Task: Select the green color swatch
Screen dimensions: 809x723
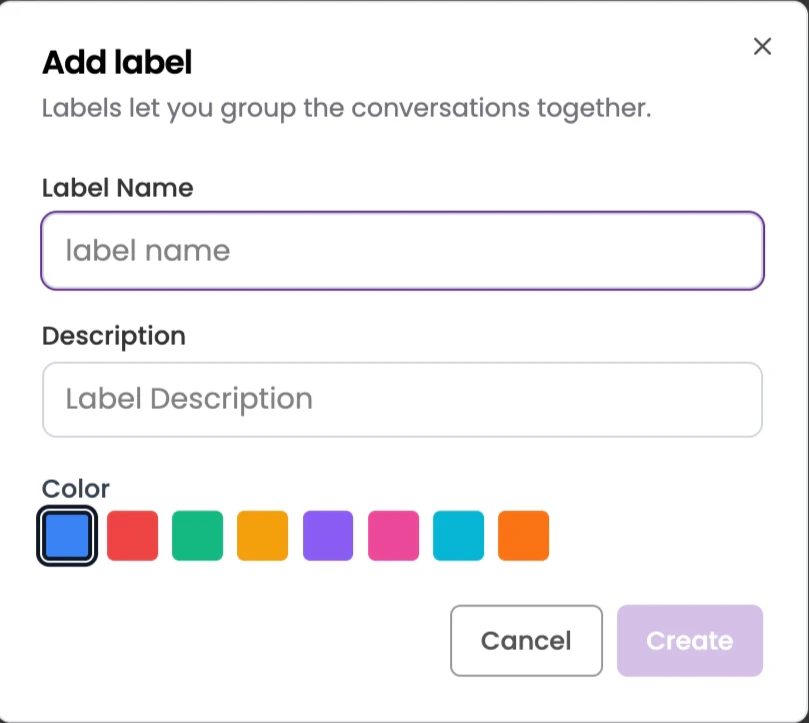Action: point(197,535)
